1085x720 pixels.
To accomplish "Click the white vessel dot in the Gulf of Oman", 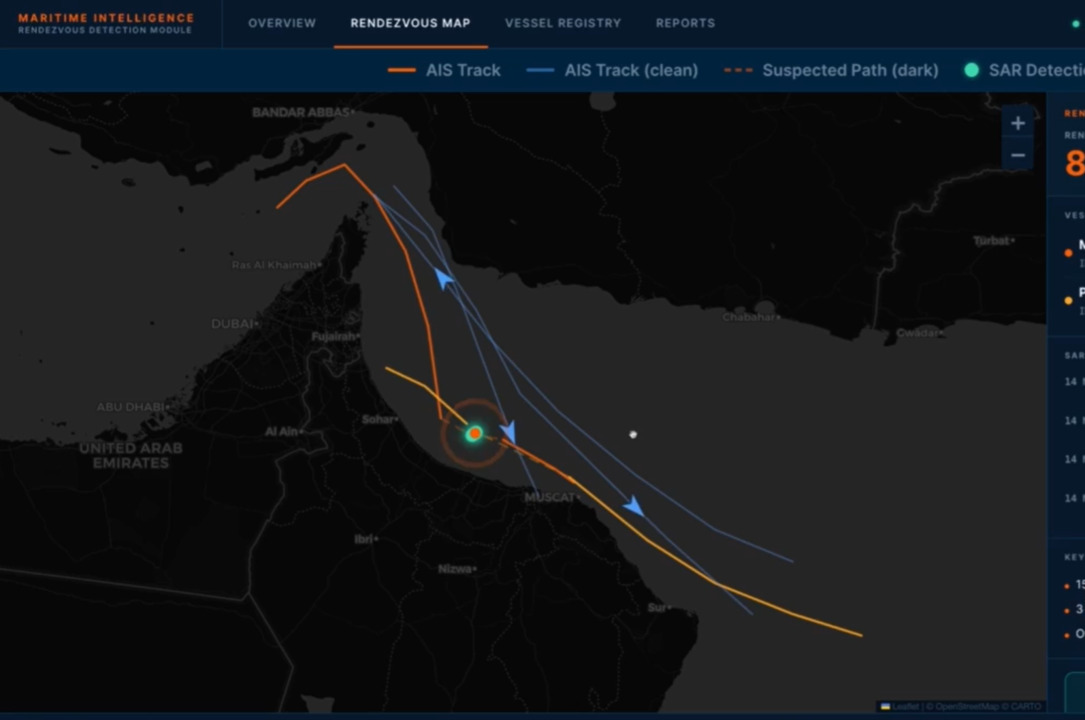I will (633, 434).
